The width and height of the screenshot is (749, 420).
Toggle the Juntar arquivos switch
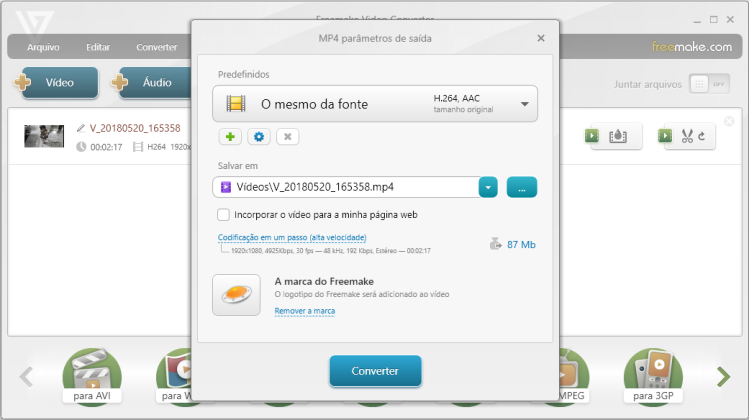click(x=709, y=84)
